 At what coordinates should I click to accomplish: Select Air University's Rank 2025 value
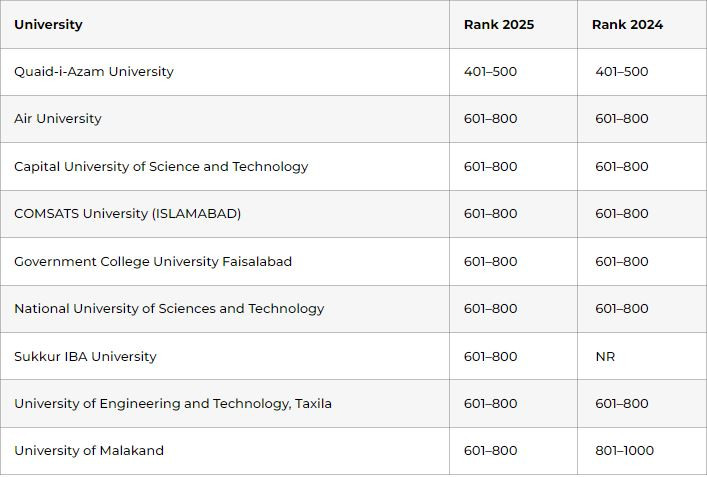coord(490,119)
